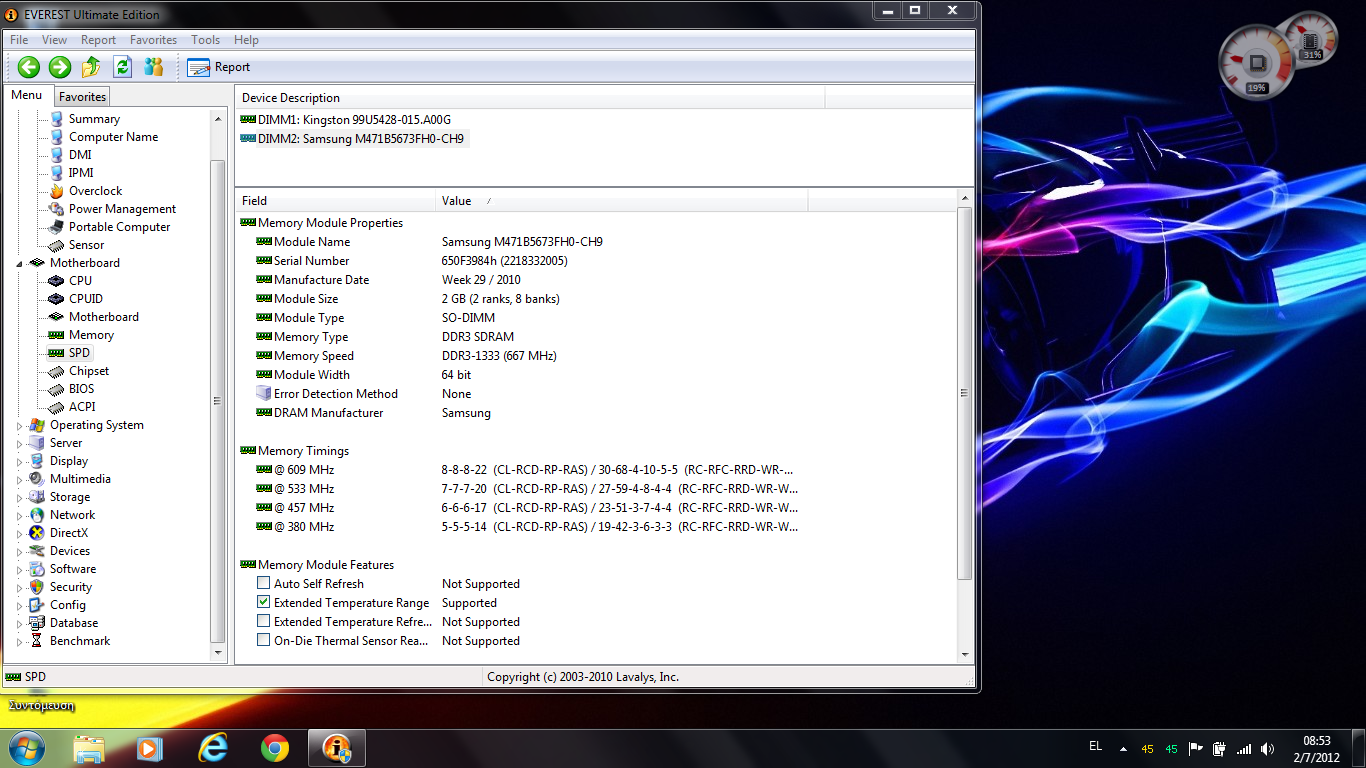Click the green Back arrow toolbar icon
Screen dimensions: 1366x768
pyautogui.click(x=29, y=67)
